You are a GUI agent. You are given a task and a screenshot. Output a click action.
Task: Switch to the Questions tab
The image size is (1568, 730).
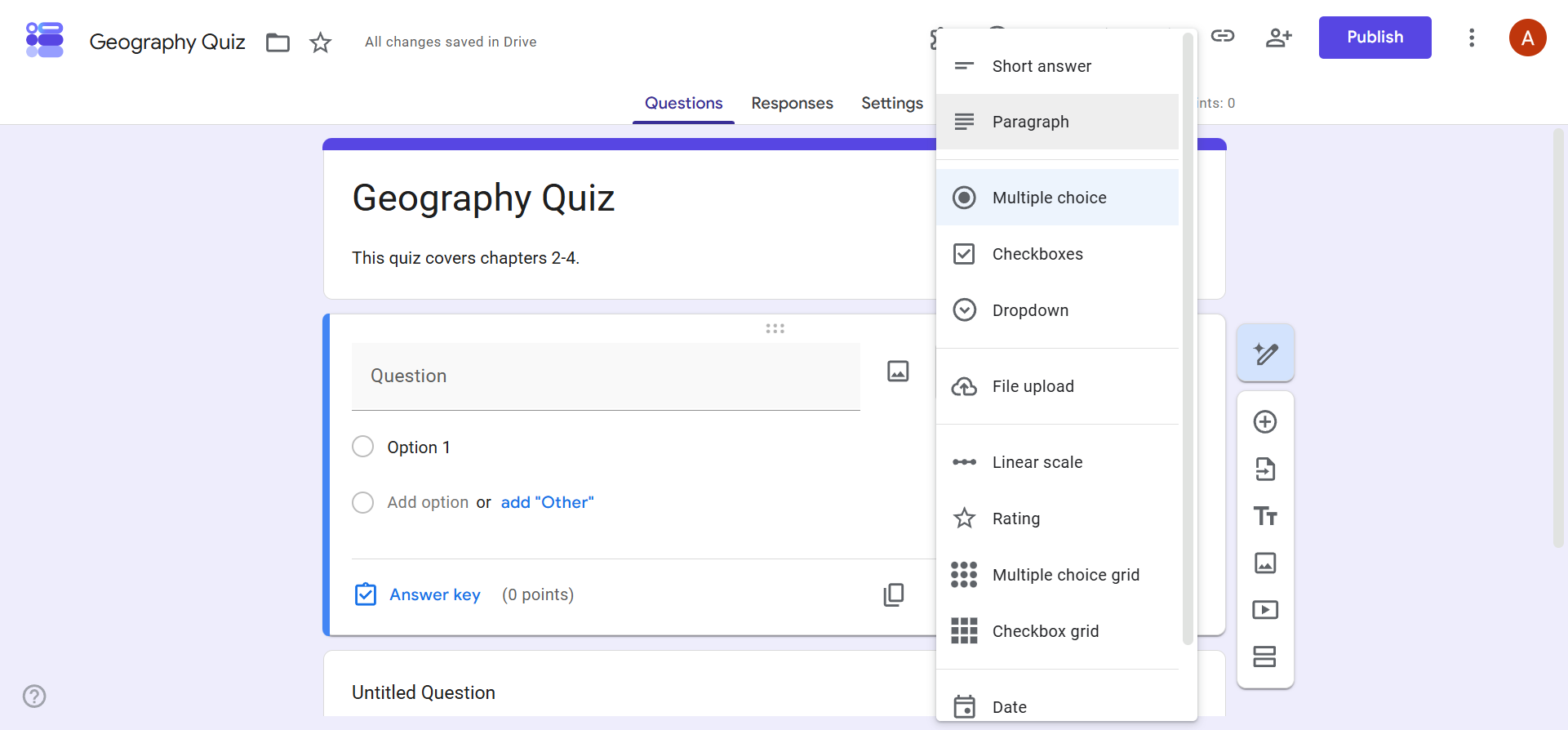point(684,104)
